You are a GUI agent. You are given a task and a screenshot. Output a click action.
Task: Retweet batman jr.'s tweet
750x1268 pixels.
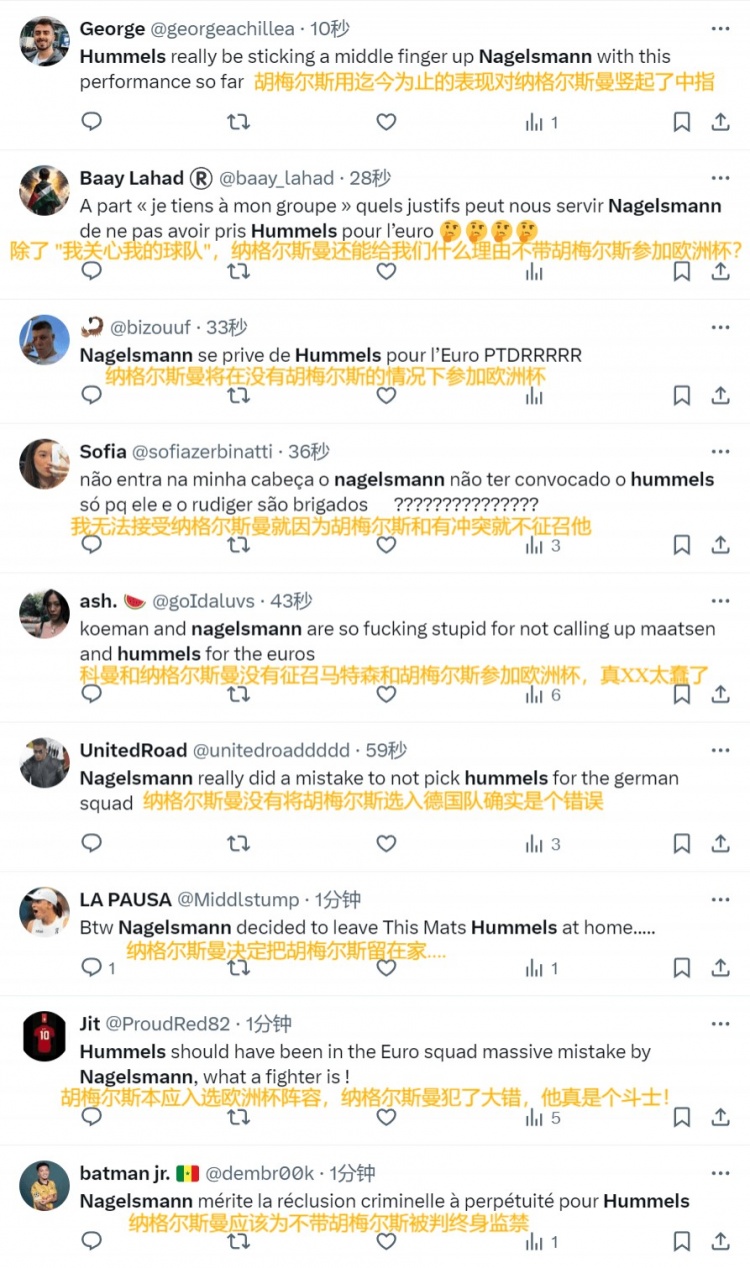238,1241
